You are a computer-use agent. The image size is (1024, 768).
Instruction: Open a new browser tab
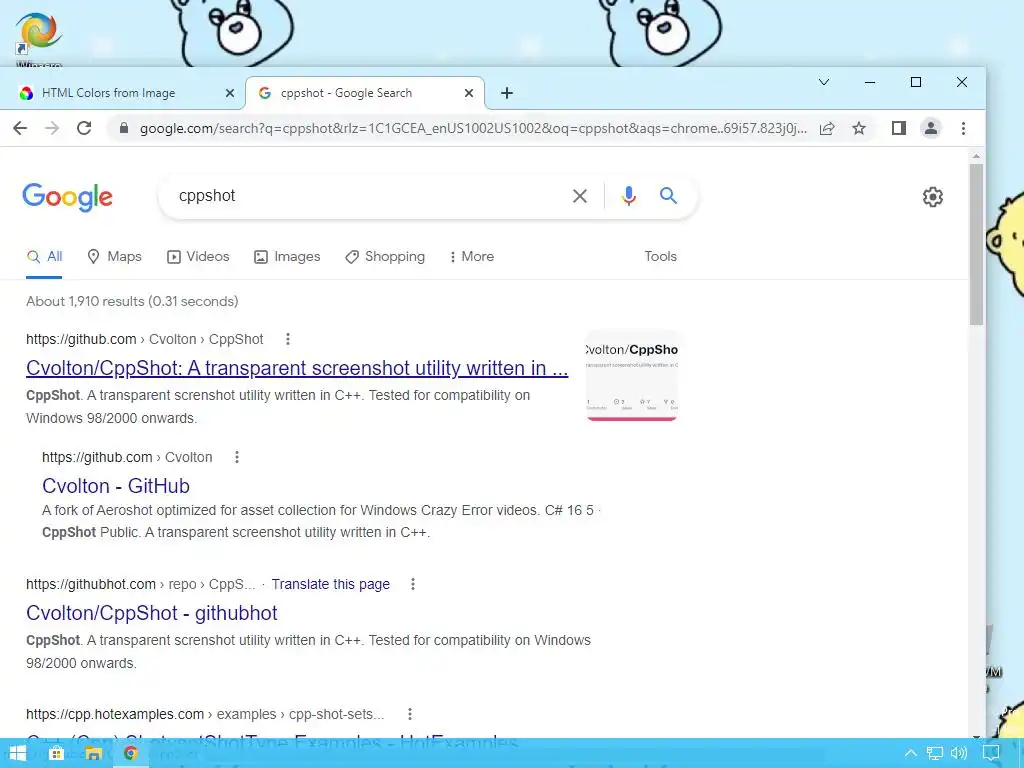pyautogui.click(x=507, y=93)
